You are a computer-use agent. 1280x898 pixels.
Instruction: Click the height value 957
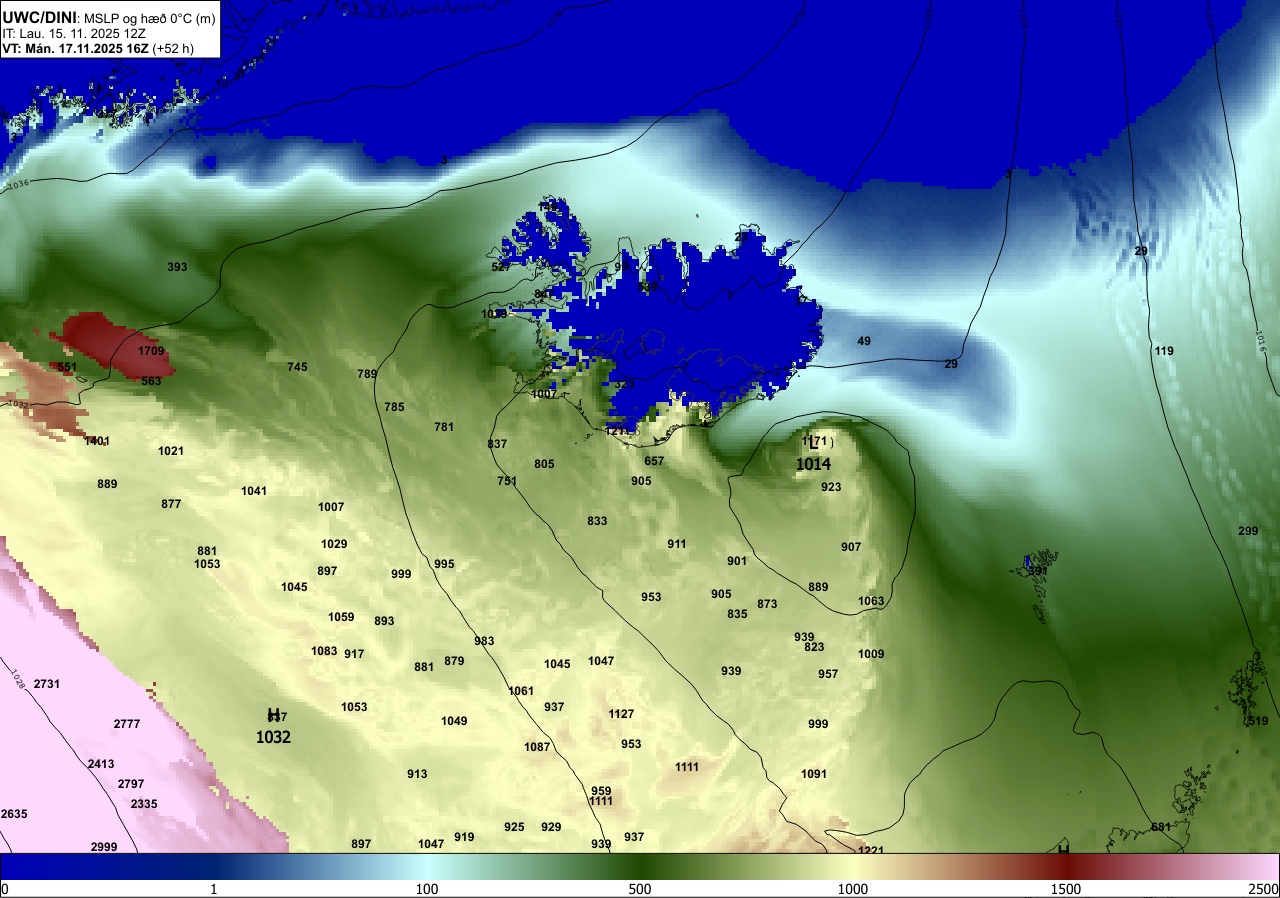coord(827,674)
